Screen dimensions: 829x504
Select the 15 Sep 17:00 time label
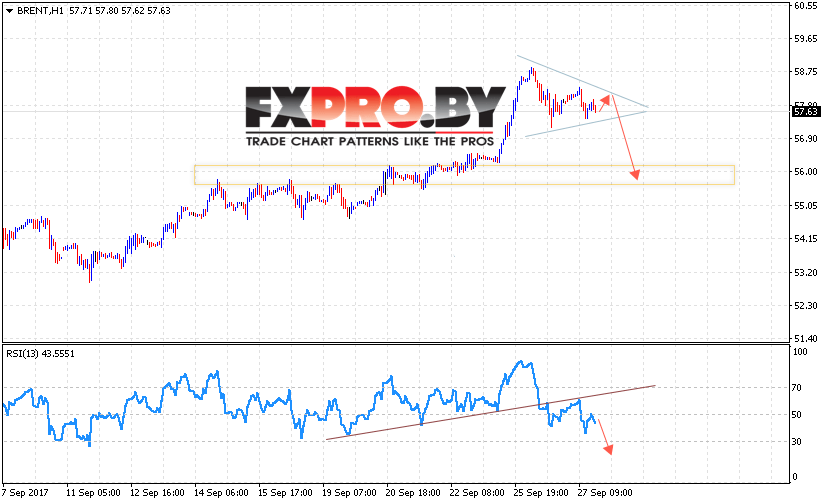click(285, 493)
